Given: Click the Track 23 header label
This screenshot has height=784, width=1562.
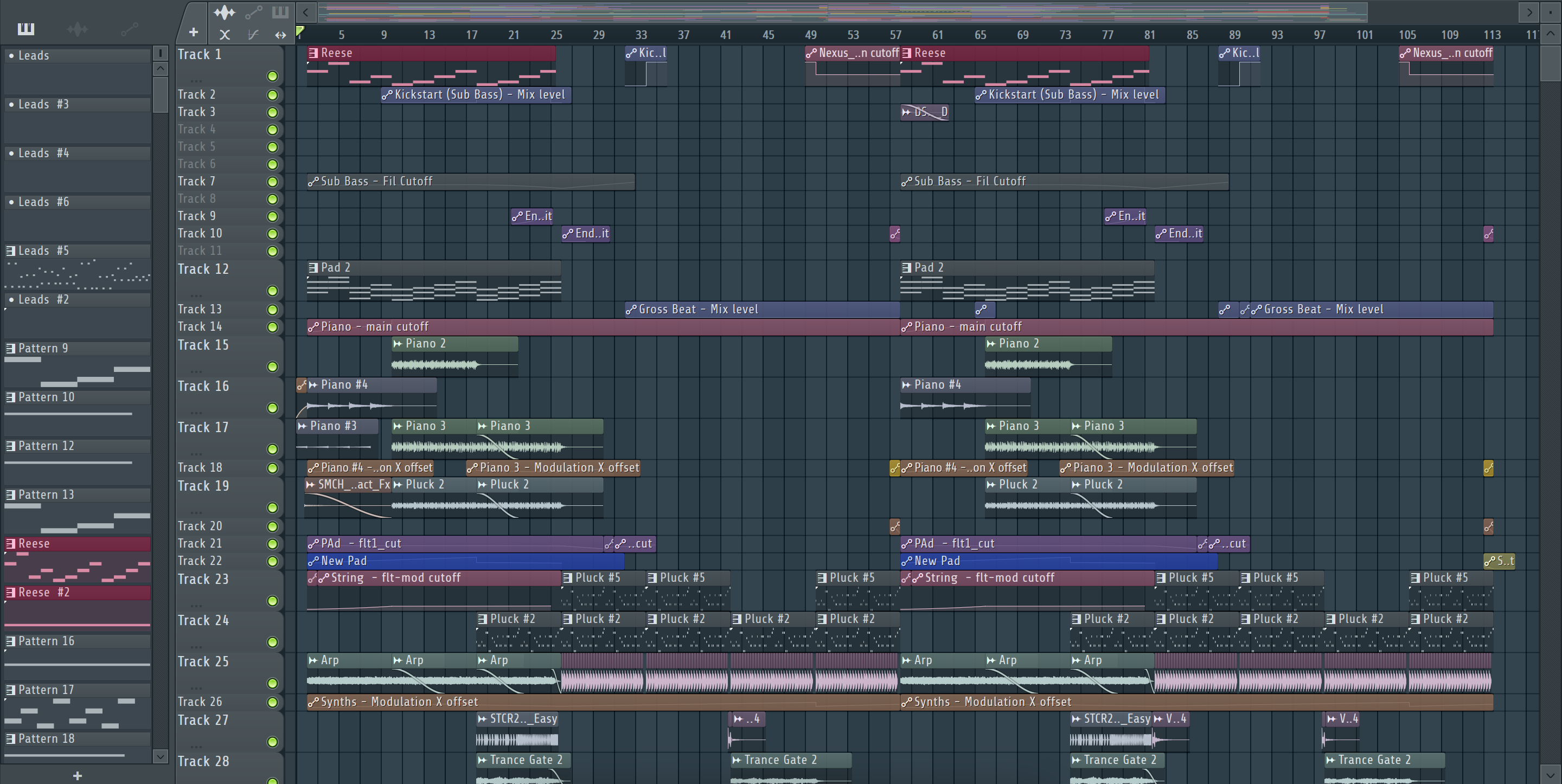Looking at the screenshot, I should click(203, 579).
